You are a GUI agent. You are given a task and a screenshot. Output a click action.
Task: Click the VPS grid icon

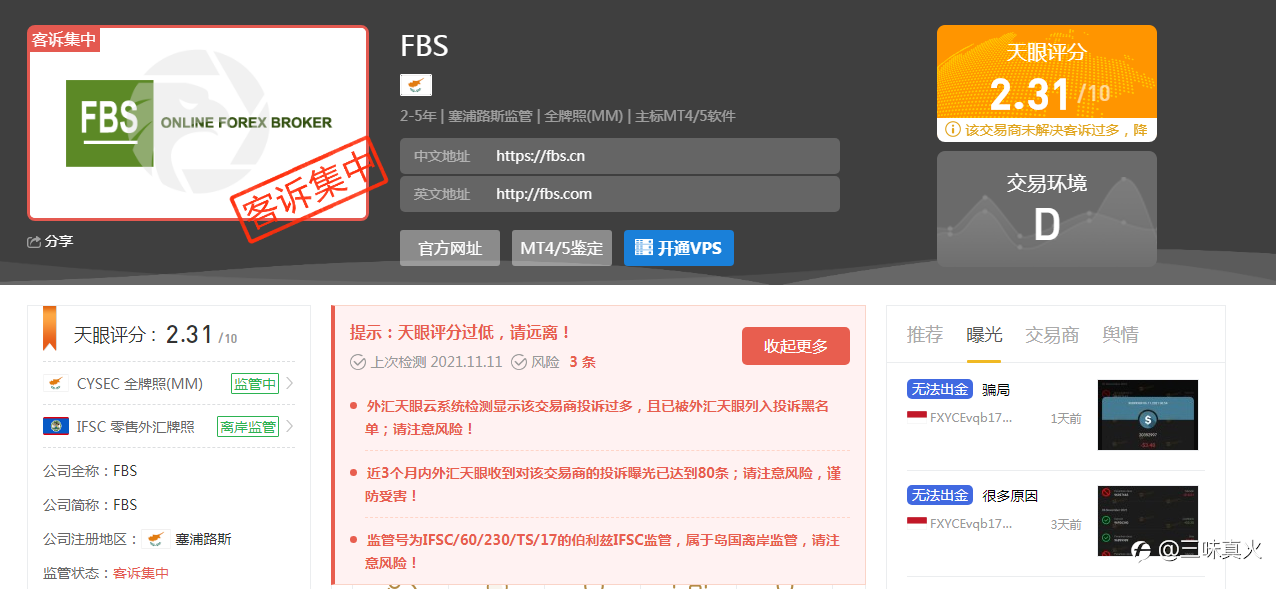coord(643,248)
